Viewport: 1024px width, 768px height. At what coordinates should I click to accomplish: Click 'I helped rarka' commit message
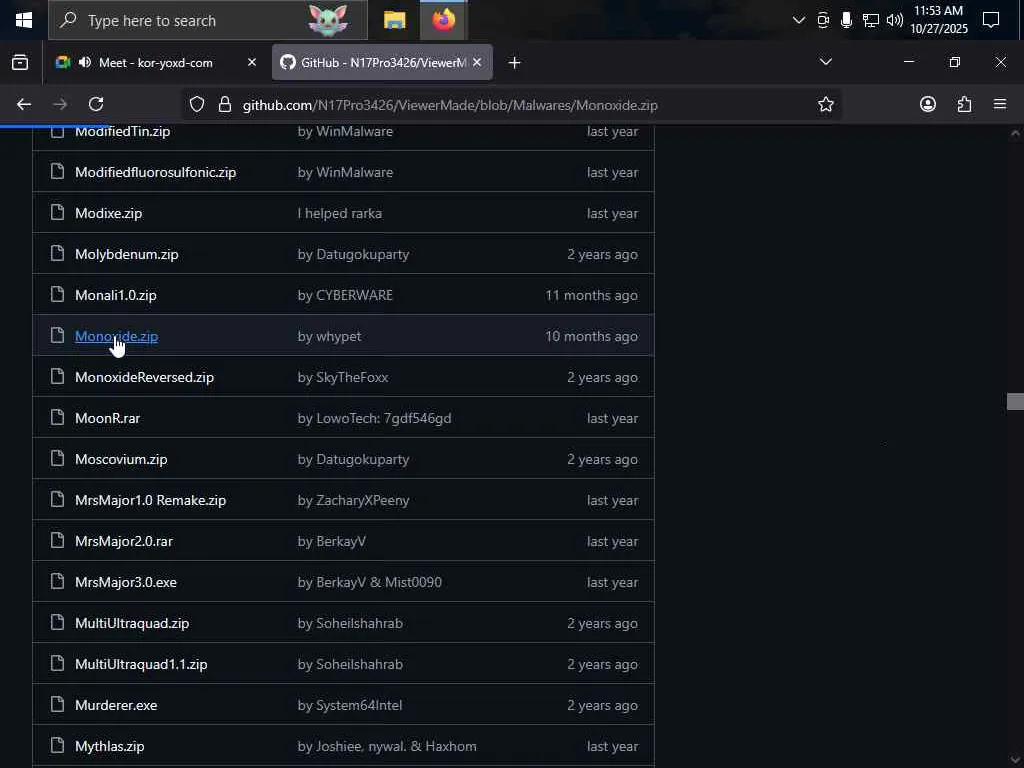(x=340, y=214)
